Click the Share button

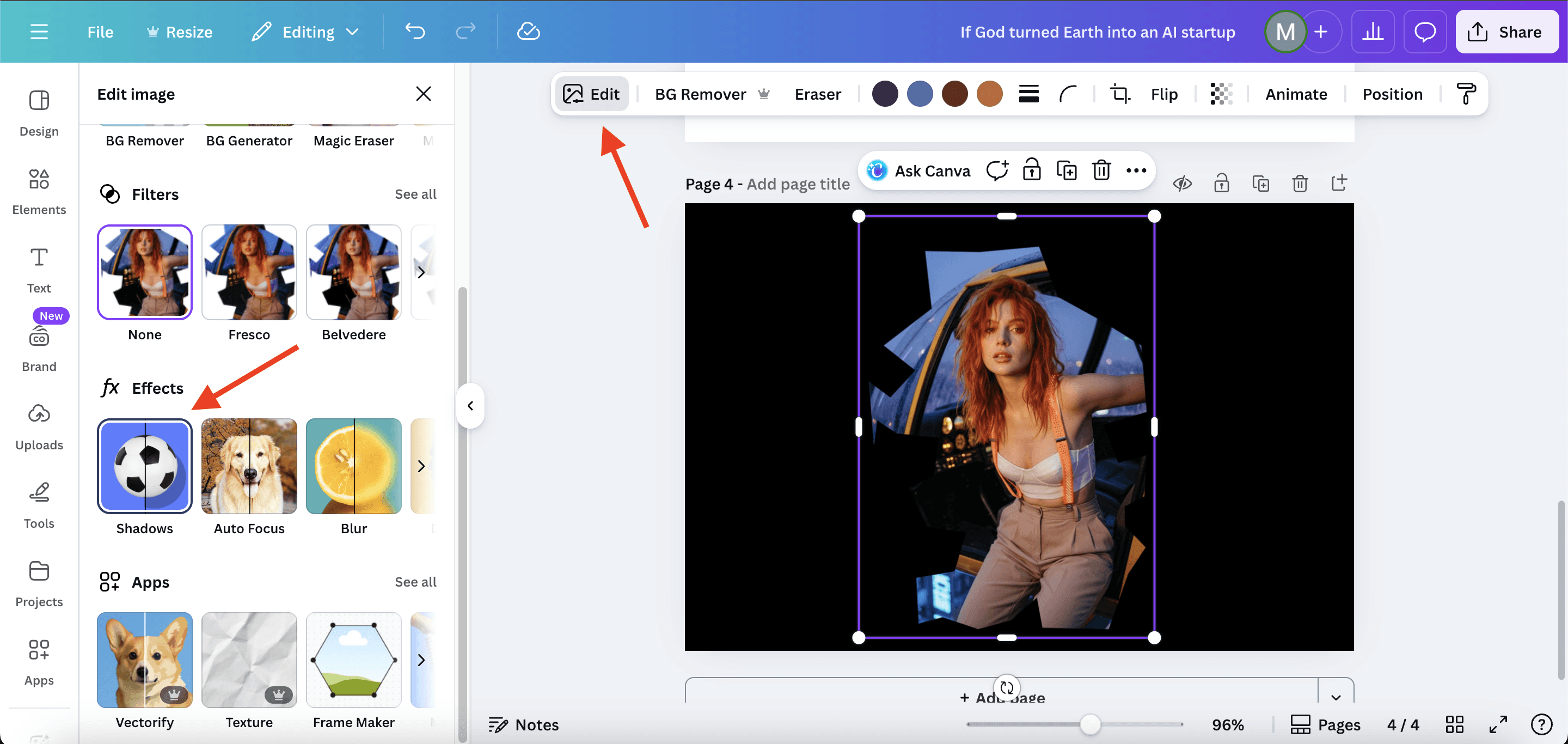(x=1506, y=32)
